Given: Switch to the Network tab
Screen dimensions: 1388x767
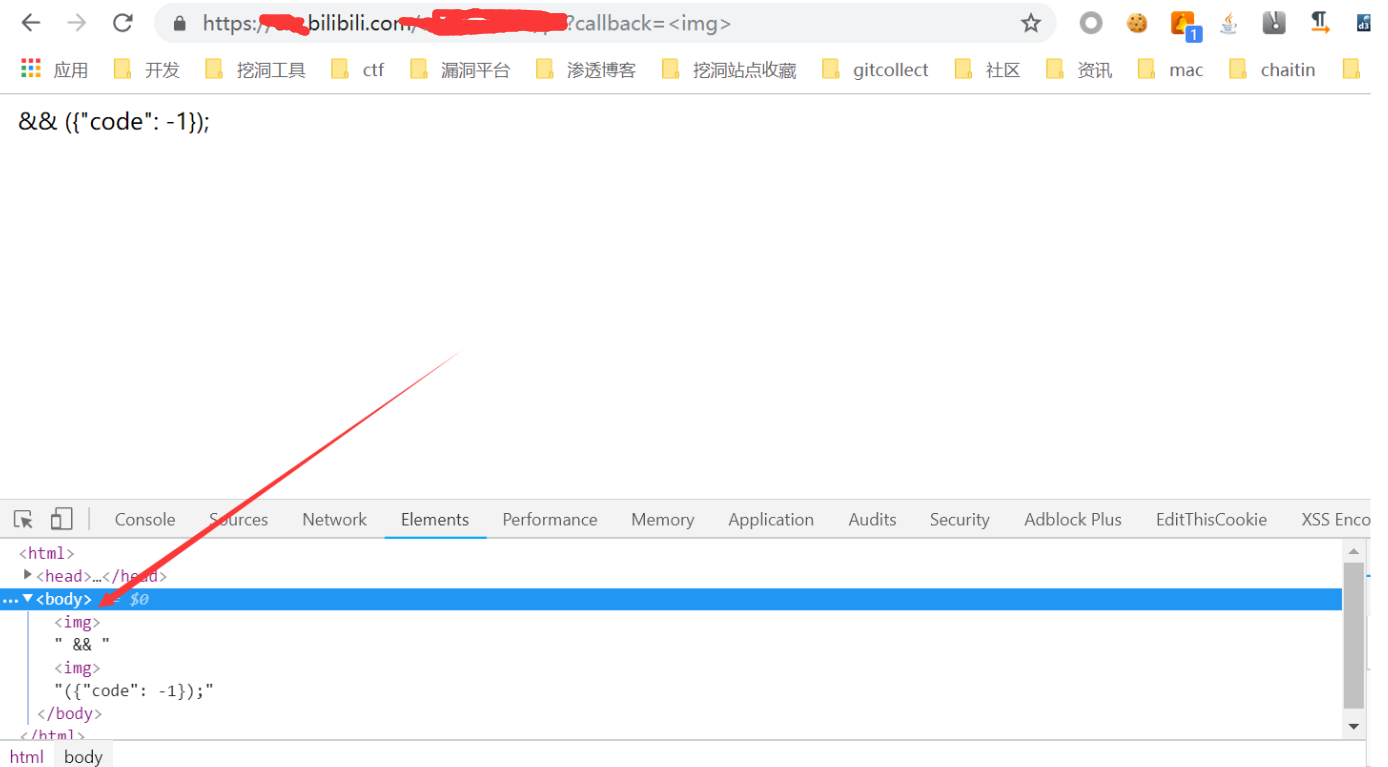Looking at the screenshot, I should [335, 519].
